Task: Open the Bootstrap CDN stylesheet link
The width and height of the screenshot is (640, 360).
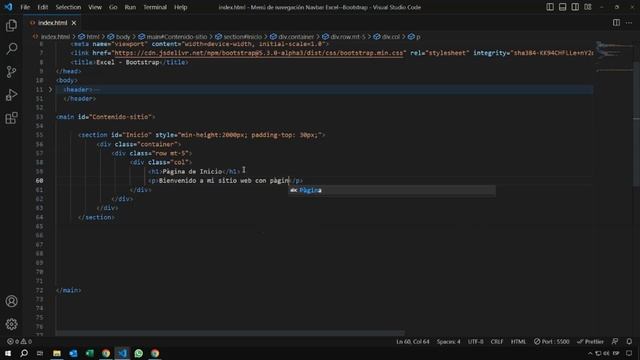Action: click(x=259, y=53)
